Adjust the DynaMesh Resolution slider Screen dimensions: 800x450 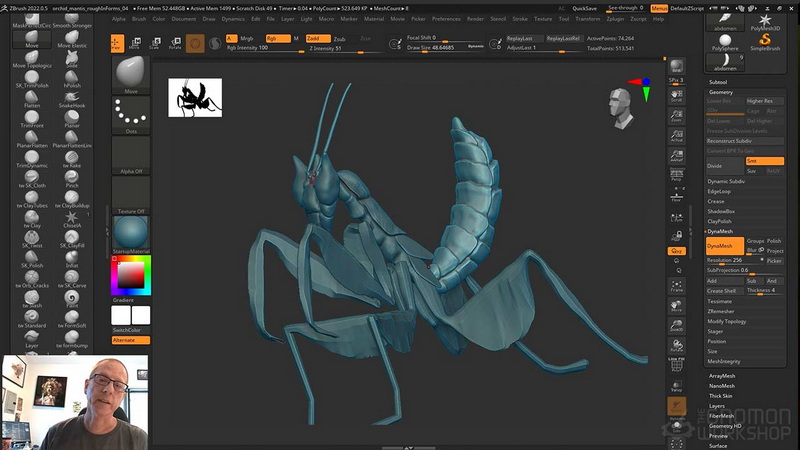[735, 261]
